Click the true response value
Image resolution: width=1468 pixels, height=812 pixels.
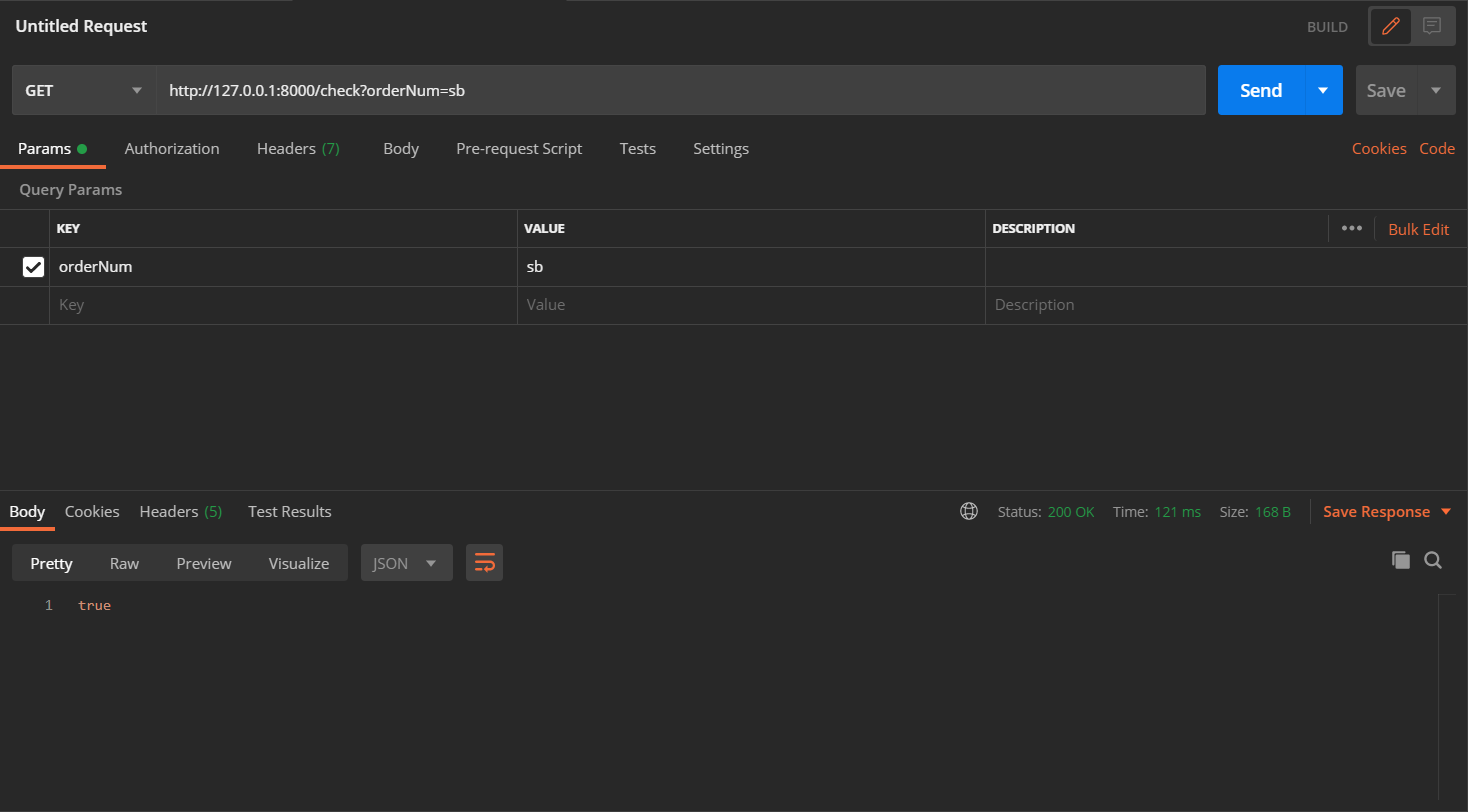(x=94, y=605)
